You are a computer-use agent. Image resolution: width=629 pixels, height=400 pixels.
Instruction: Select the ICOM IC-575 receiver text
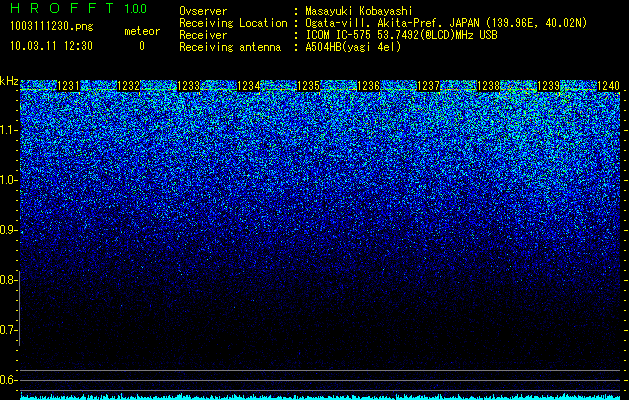pyautogui.click(x=402, y=35)
